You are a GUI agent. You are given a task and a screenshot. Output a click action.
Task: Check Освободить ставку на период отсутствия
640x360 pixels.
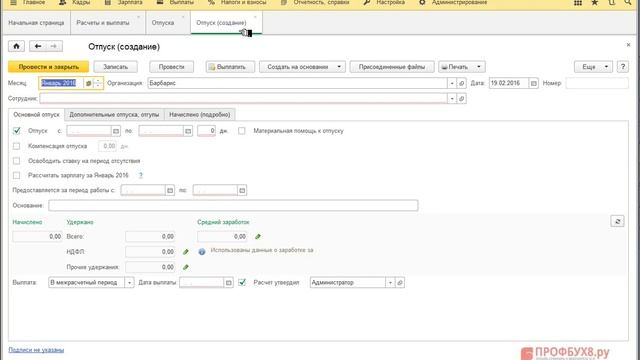[x=16, y=161]
